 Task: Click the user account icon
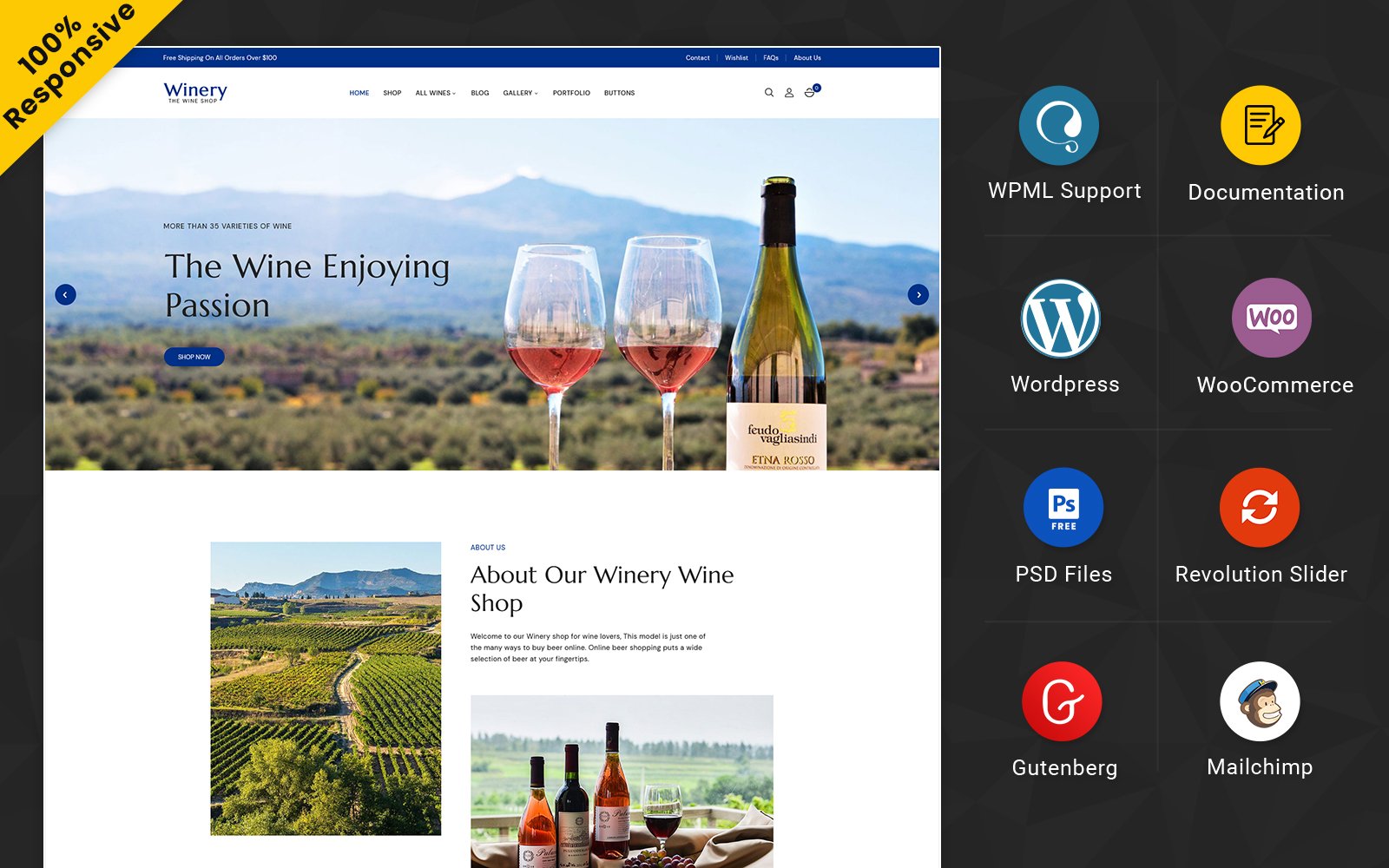point(789,92)
